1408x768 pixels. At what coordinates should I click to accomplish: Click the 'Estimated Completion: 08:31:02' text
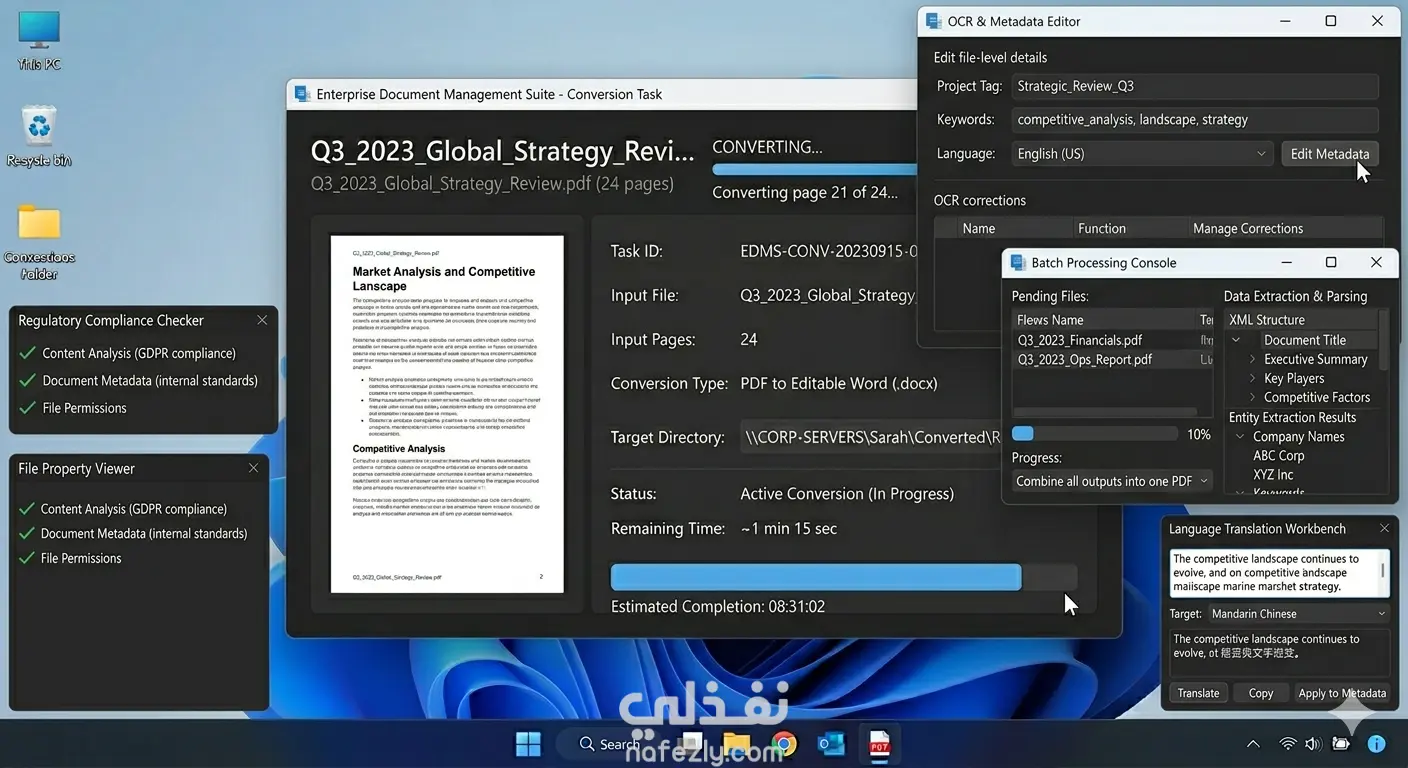pos(718,606)
